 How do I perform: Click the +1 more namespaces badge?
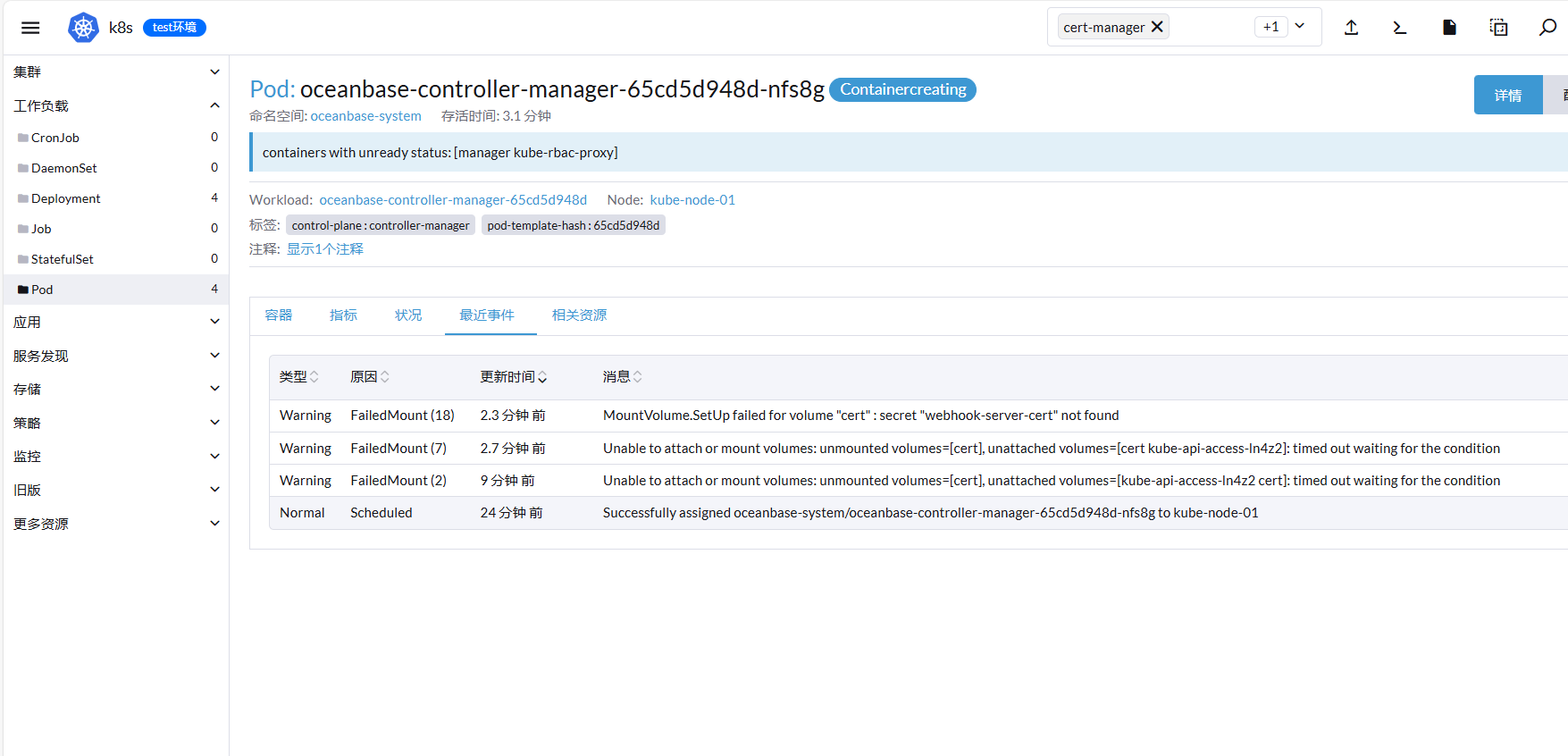[x=1270, y=27]
